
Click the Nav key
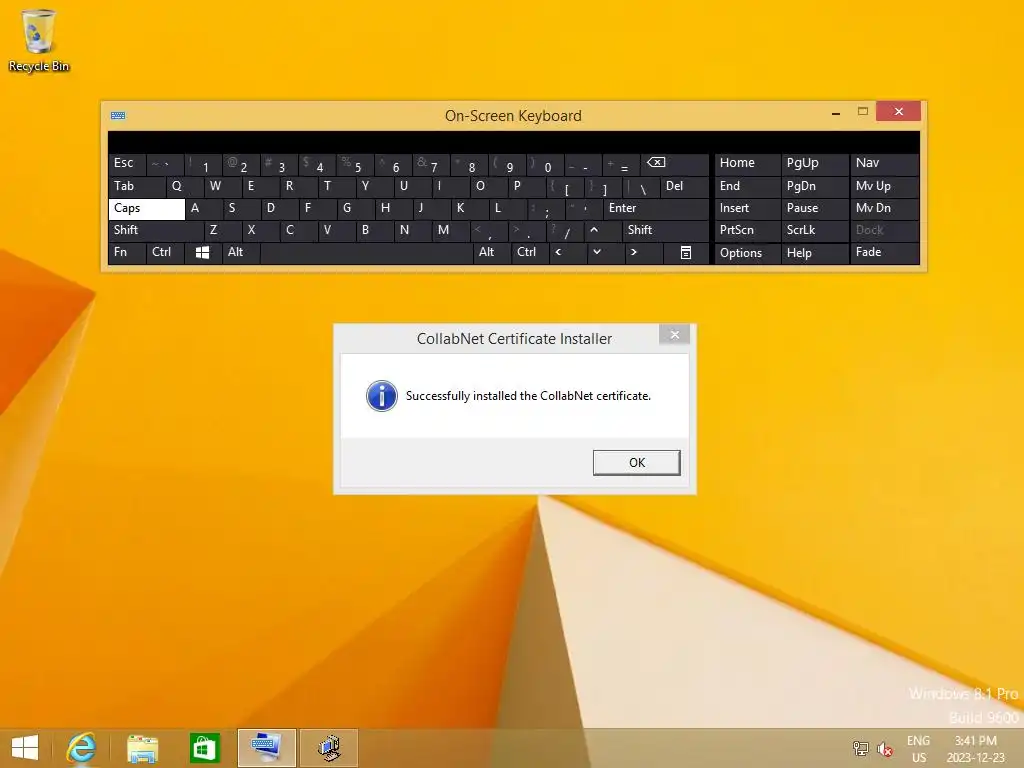coord(884,163)
